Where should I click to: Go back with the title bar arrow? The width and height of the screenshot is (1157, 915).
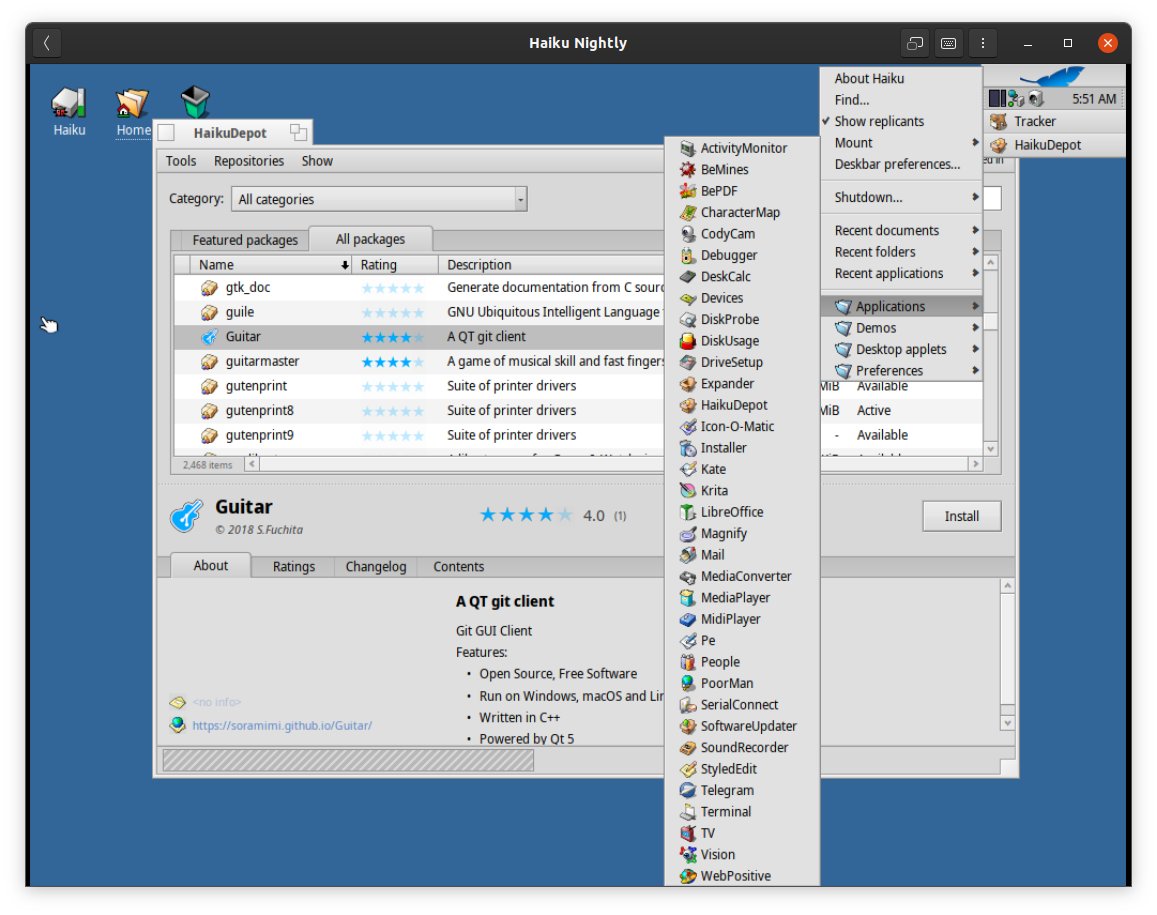pos(46,43)
